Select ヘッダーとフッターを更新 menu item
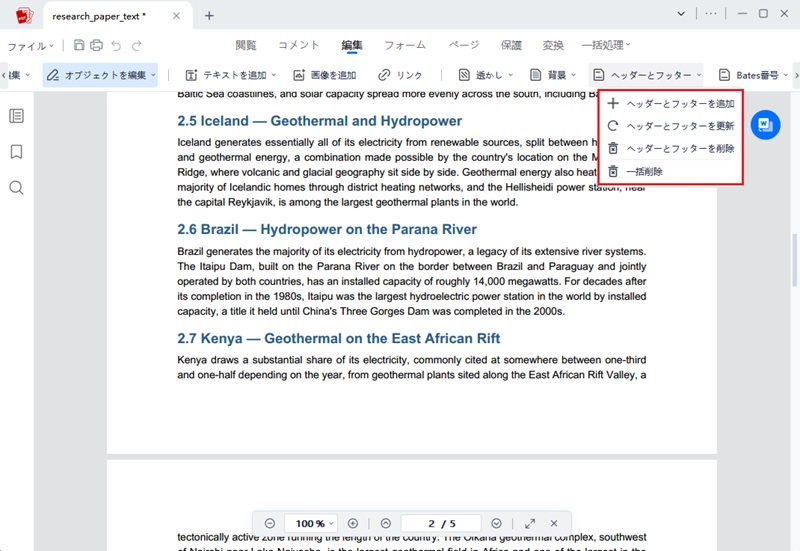This screenshot has height=551, width=800. click(670, 126)
